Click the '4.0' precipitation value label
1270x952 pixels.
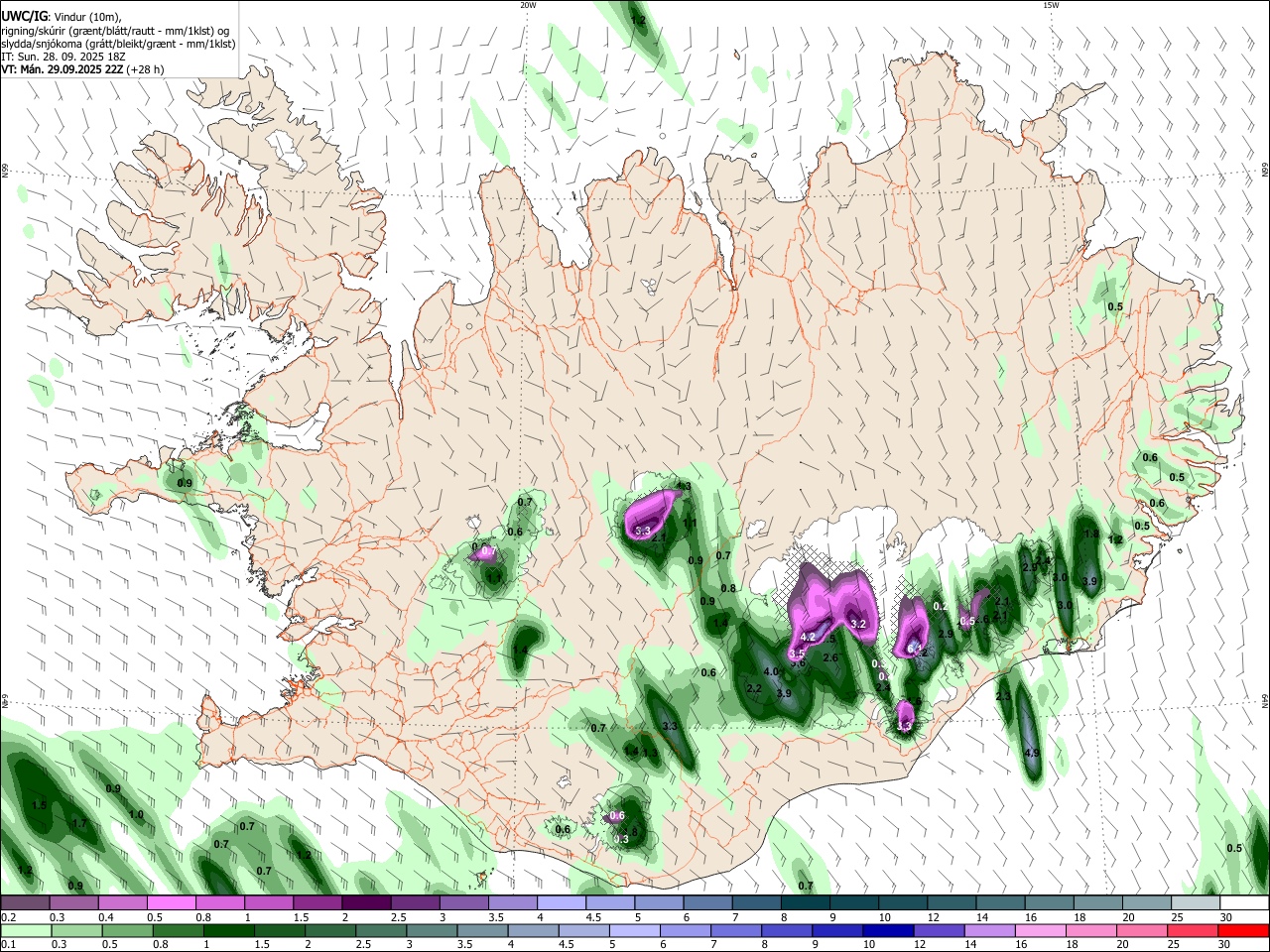pos(771,671)
